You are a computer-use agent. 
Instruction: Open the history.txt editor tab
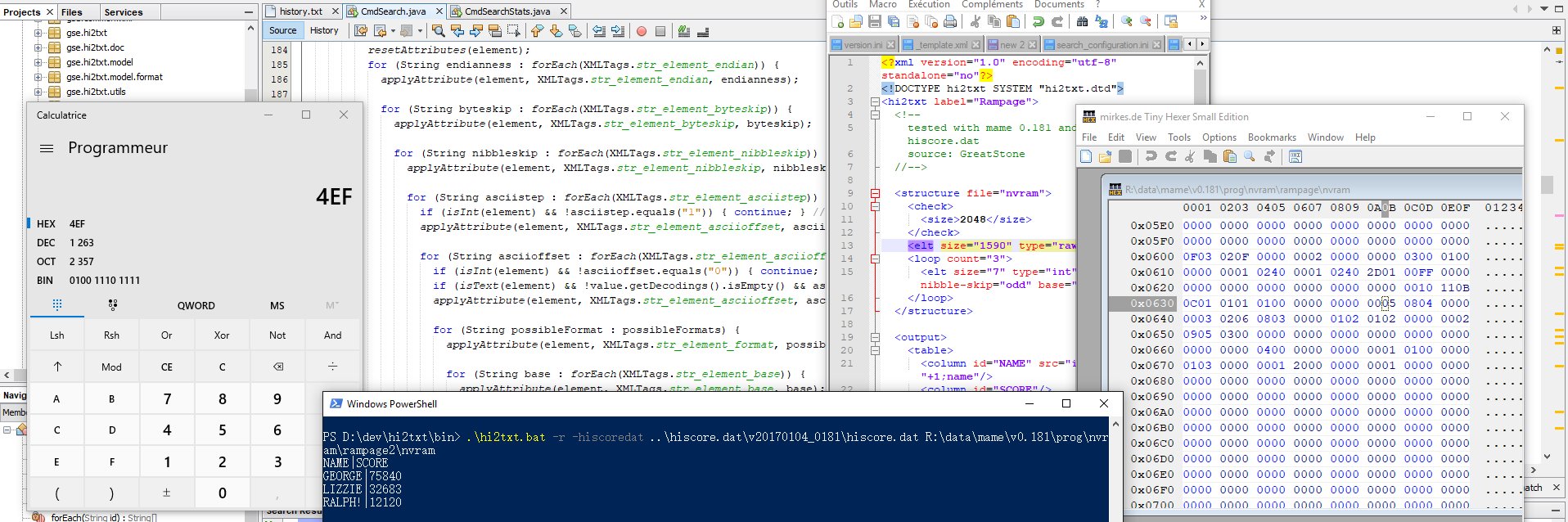tap(300, 11)
